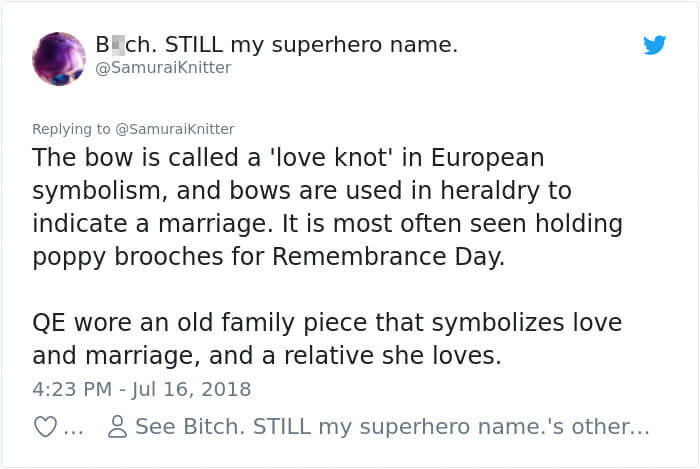Click the 'Jul 16, 2018' date portion

193,388
